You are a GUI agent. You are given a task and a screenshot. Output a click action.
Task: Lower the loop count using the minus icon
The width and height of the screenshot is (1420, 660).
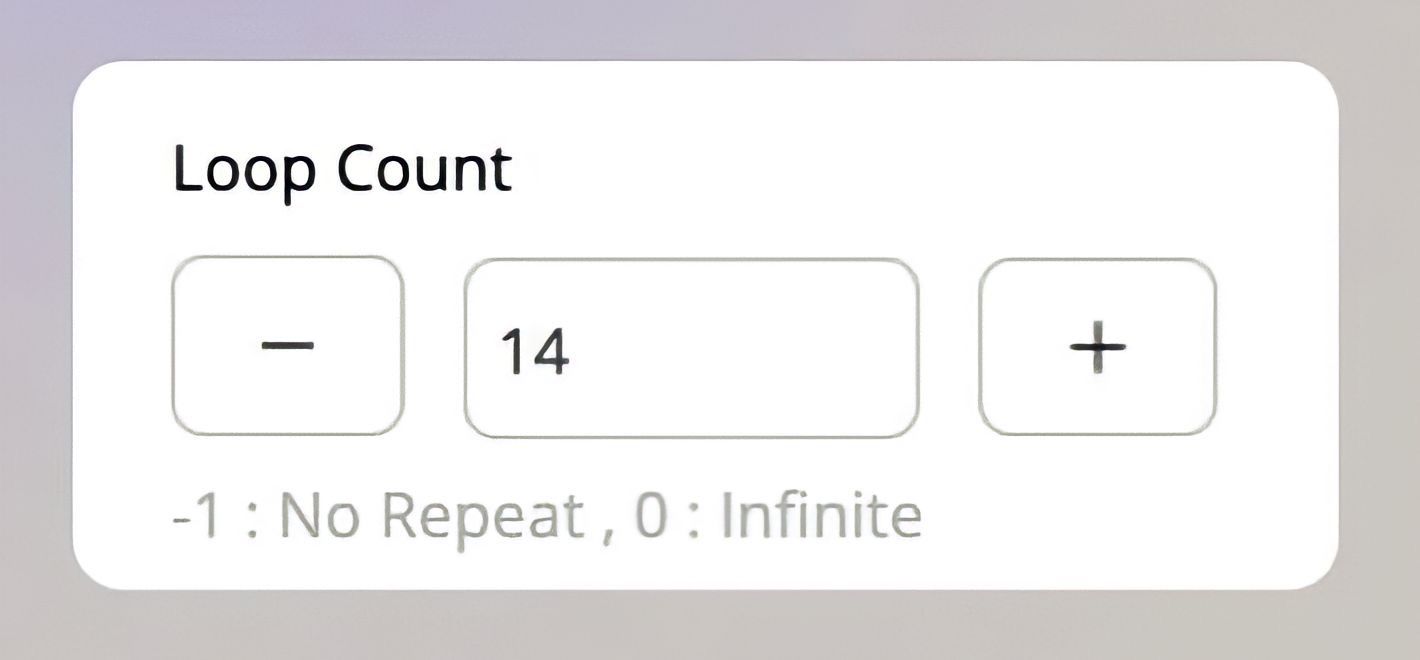coord(288,346)
